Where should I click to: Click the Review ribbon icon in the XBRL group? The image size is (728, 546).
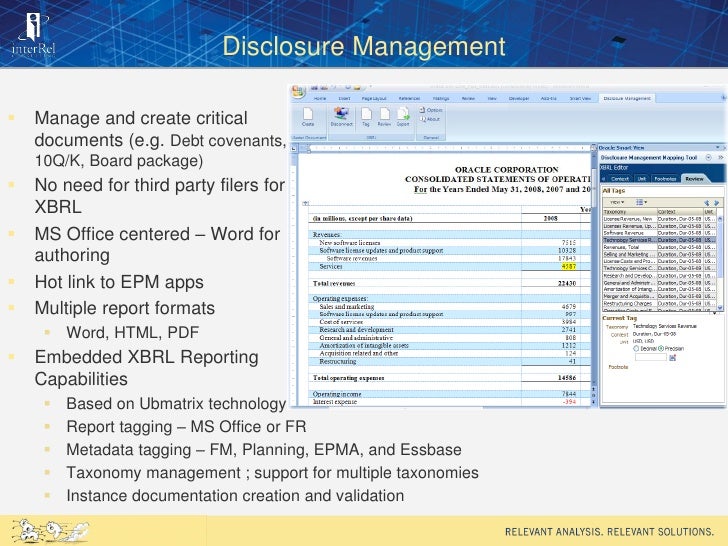(x=384, y=117)
